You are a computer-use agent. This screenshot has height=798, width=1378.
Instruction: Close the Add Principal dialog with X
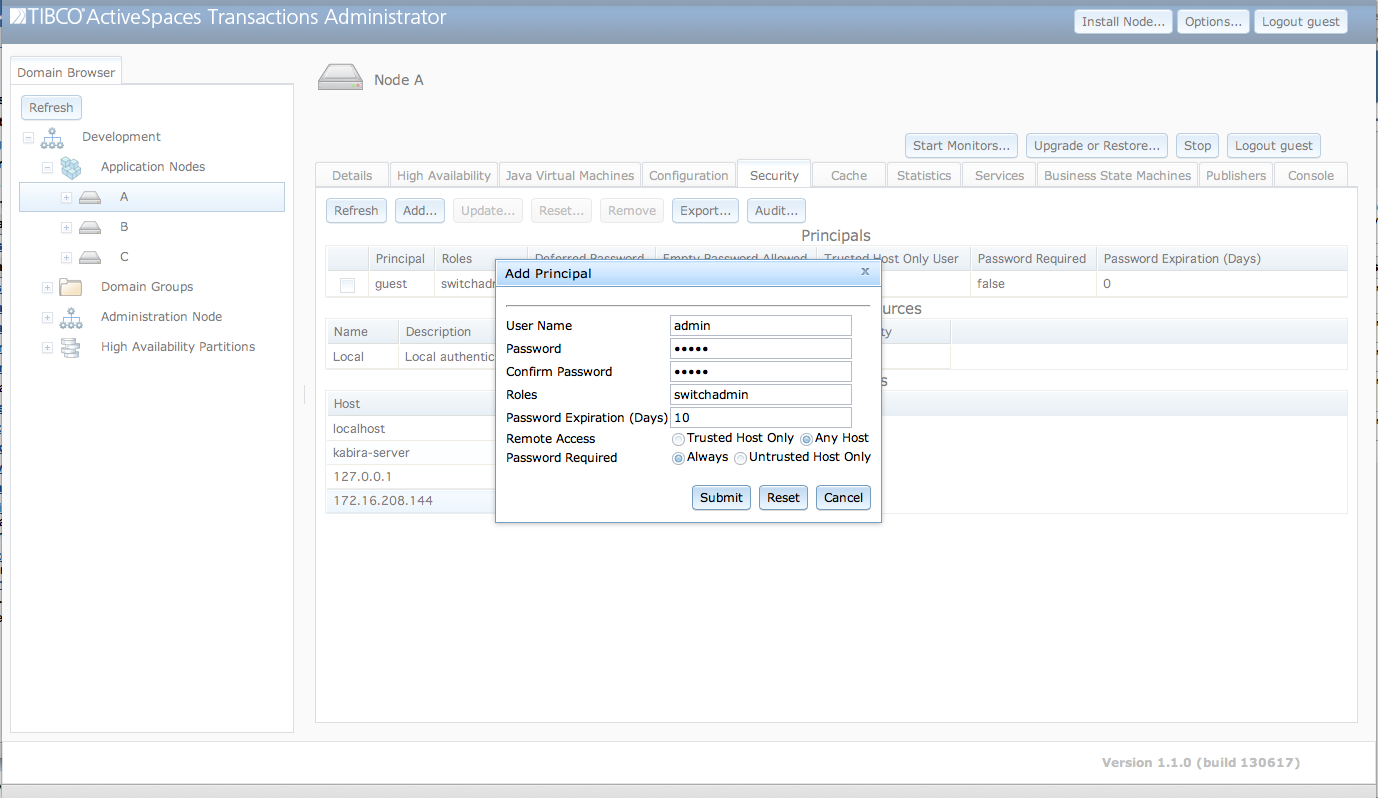[865, 271]
